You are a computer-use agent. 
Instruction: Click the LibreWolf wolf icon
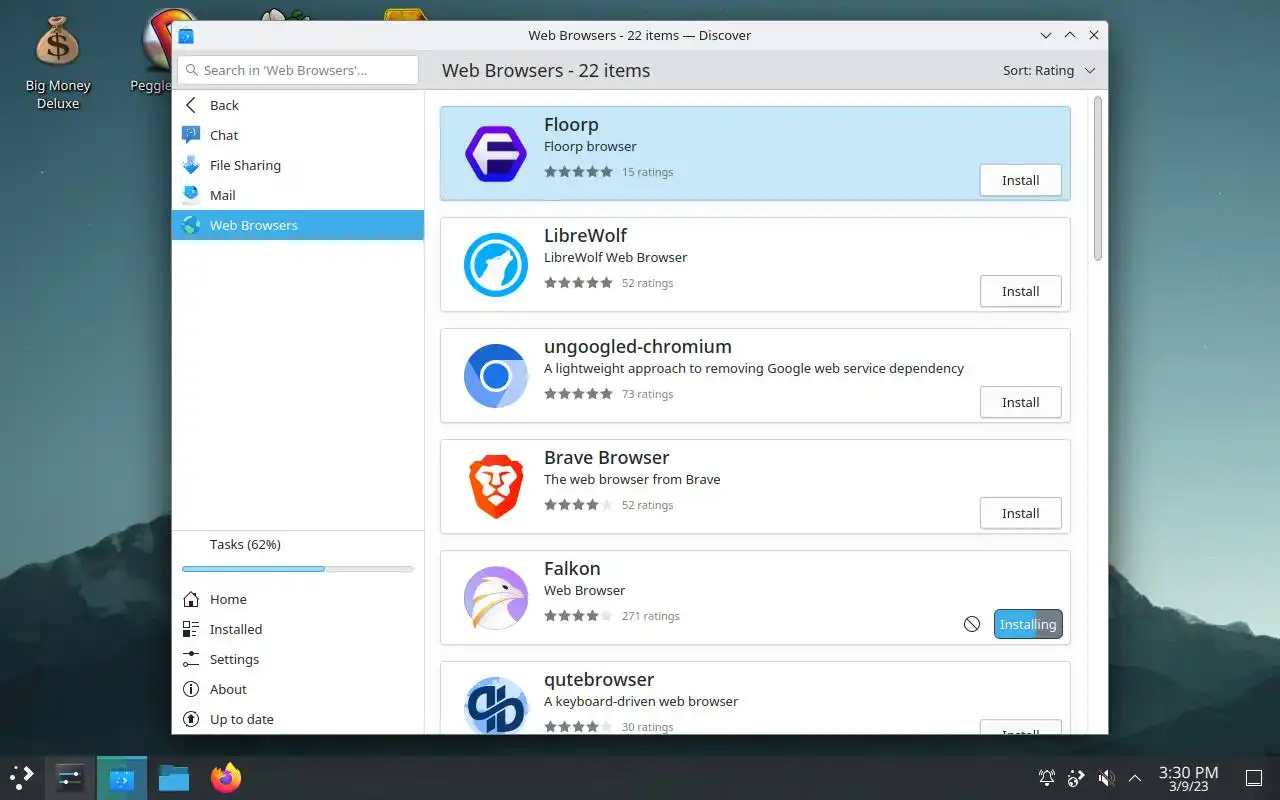[x=496, y=265]
